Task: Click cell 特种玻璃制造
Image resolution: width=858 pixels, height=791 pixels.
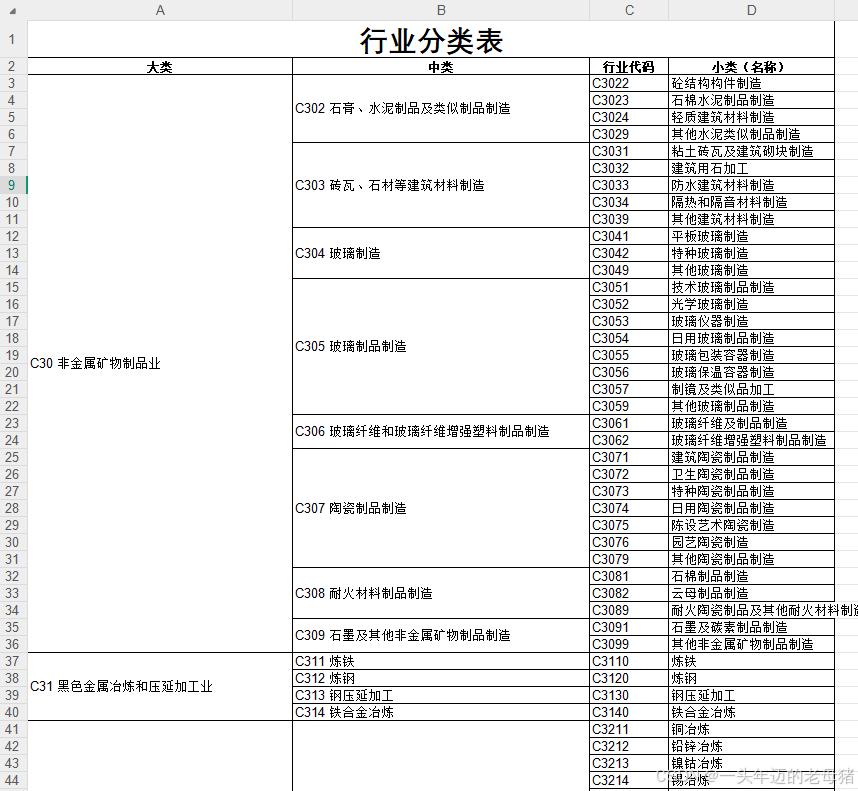Action: (751, 253)
